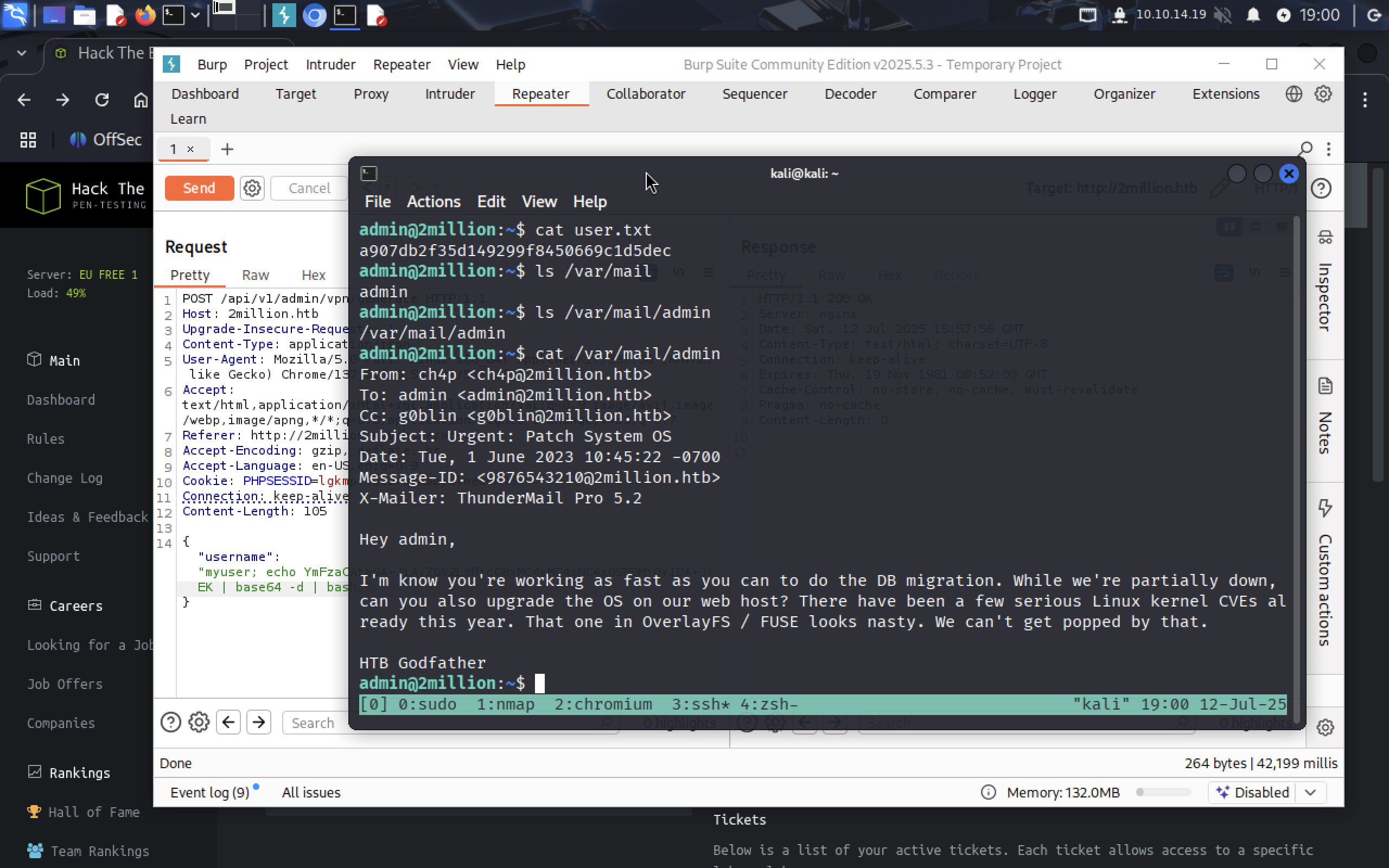Open the Learn tab
Screen dimensions: 1389x868
click(188, 119)
